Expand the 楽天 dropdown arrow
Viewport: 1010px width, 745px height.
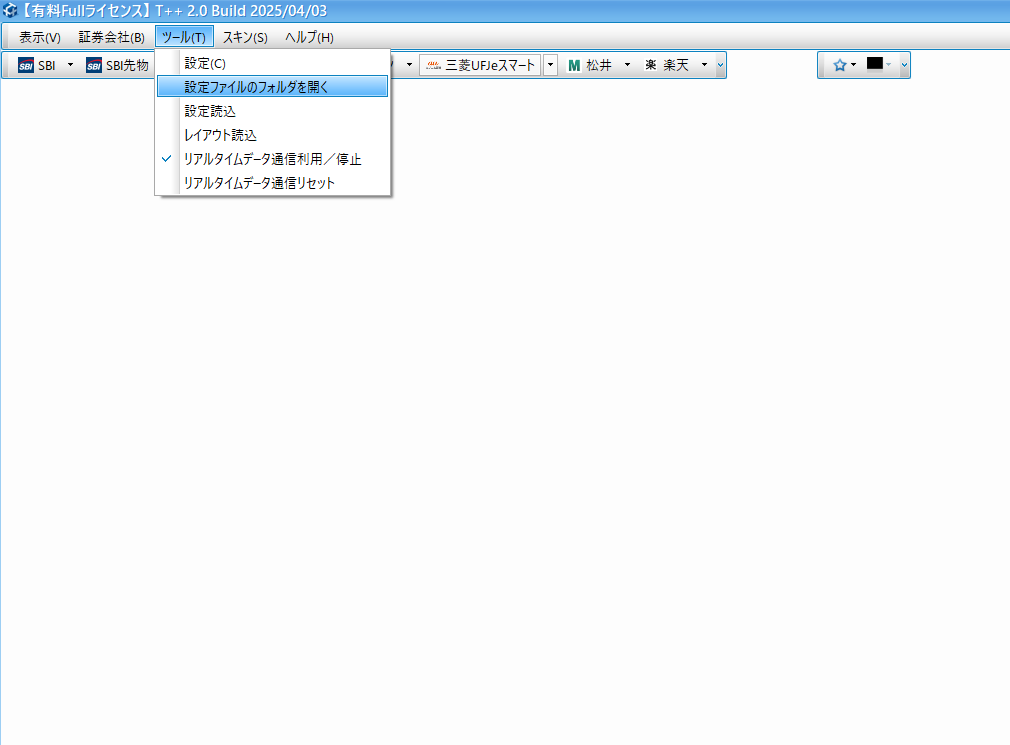704,66
